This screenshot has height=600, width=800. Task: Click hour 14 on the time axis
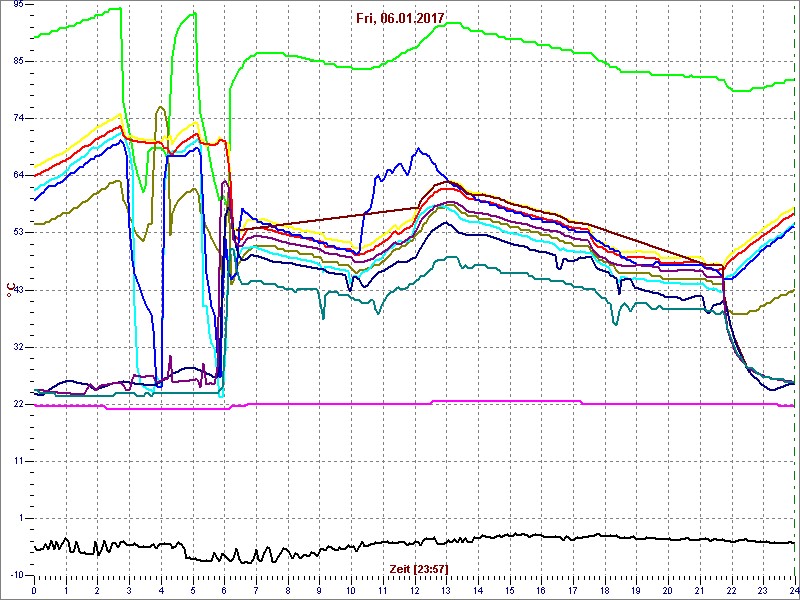[x=478, y=589]
